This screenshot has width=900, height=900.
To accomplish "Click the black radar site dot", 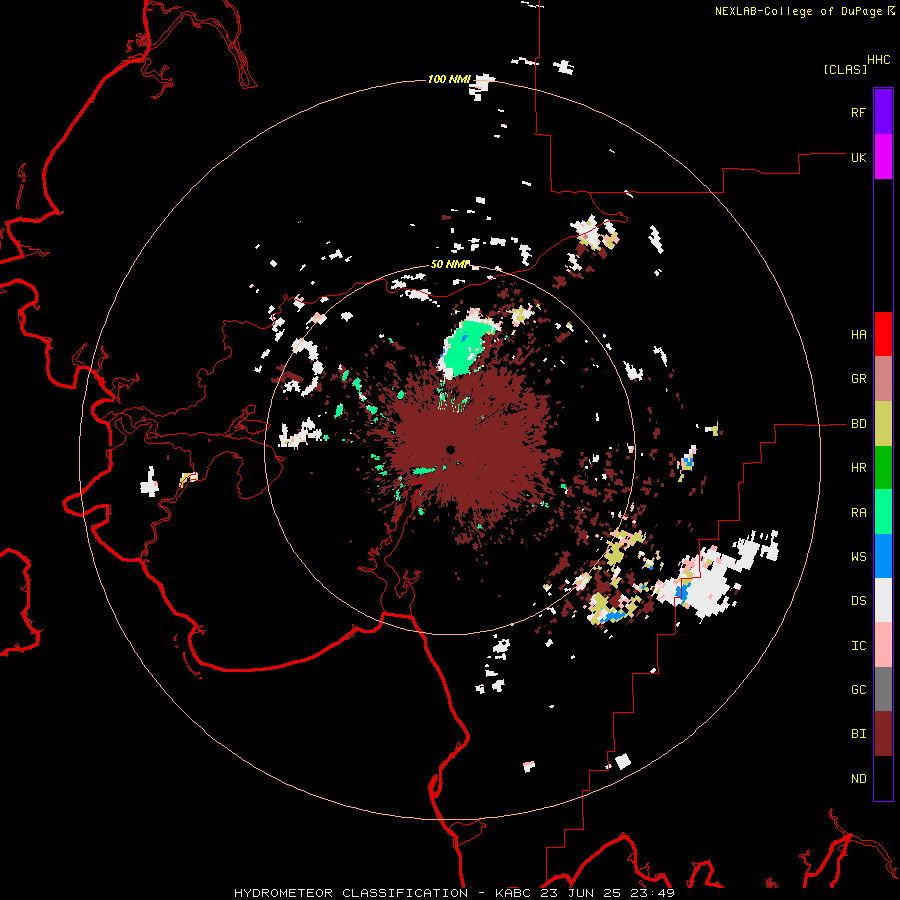I will (451, 449).
